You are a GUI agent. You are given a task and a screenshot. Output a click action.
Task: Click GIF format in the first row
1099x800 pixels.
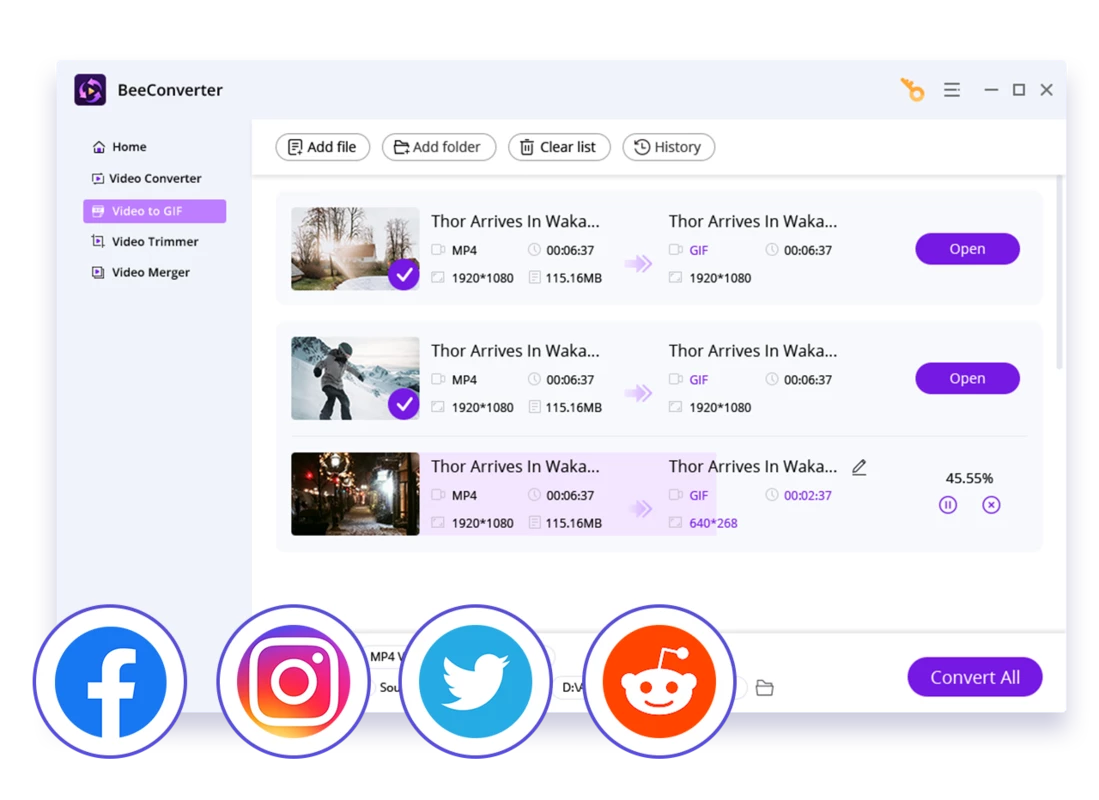click(x=699, y=250)
